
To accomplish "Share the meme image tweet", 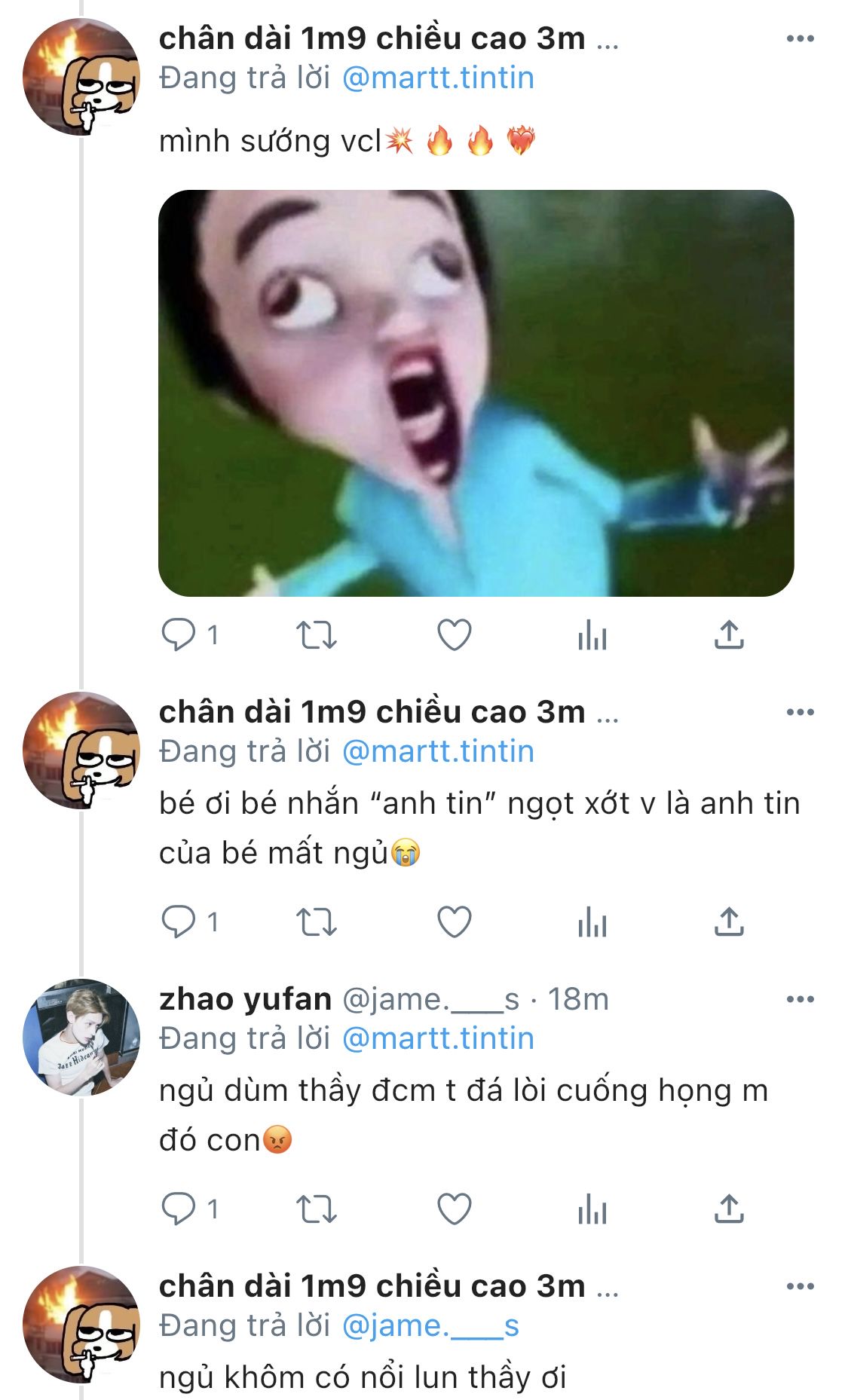I will pos(729,634).
